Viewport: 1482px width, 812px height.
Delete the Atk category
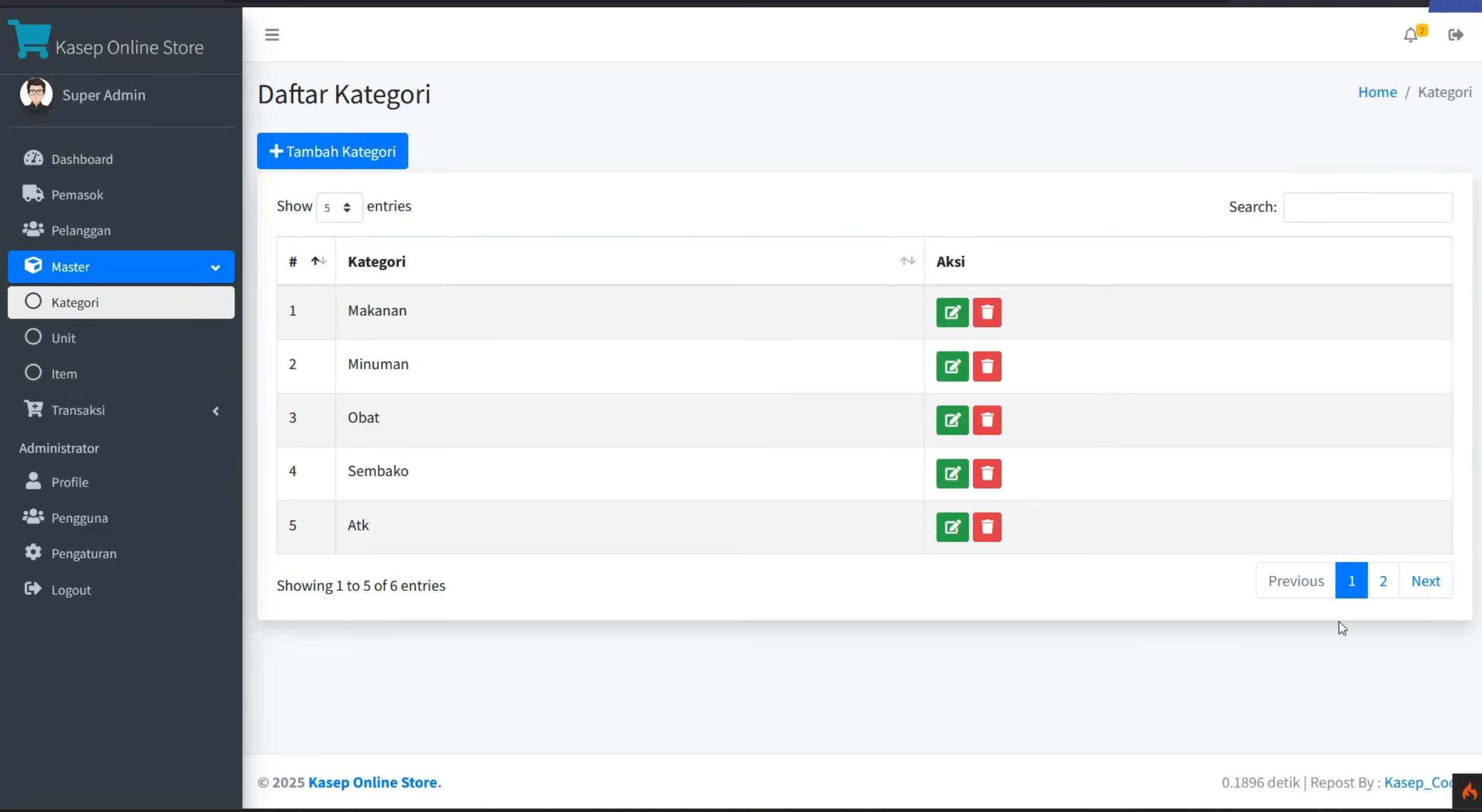(987, 527)
